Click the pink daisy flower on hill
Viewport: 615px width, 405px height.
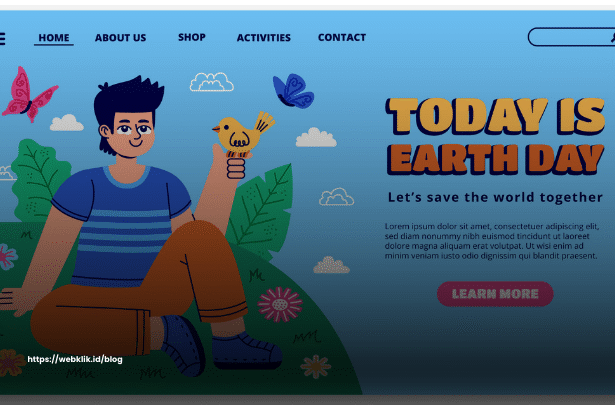[x=280, y=304]
